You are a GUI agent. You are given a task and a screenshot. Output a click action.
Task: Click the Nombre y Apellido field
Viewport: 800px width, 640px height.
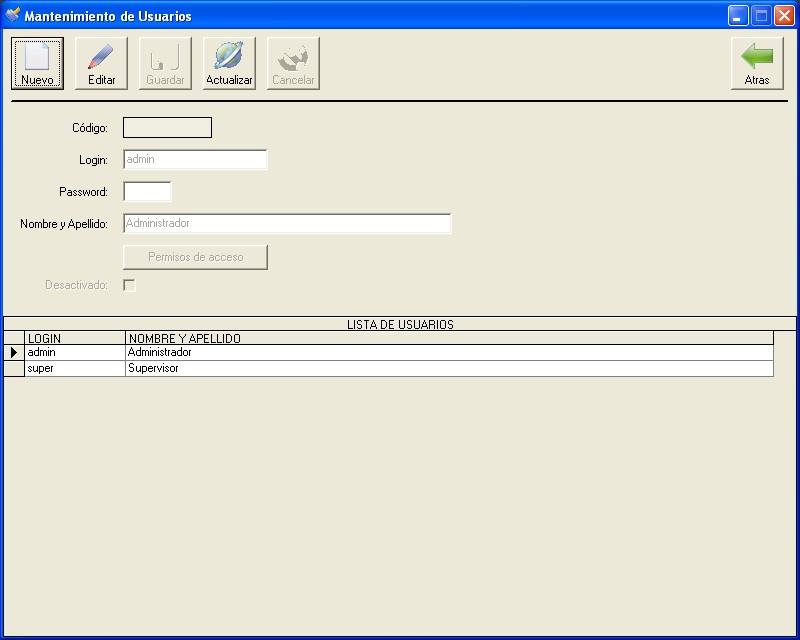click(x=287, y=223)
